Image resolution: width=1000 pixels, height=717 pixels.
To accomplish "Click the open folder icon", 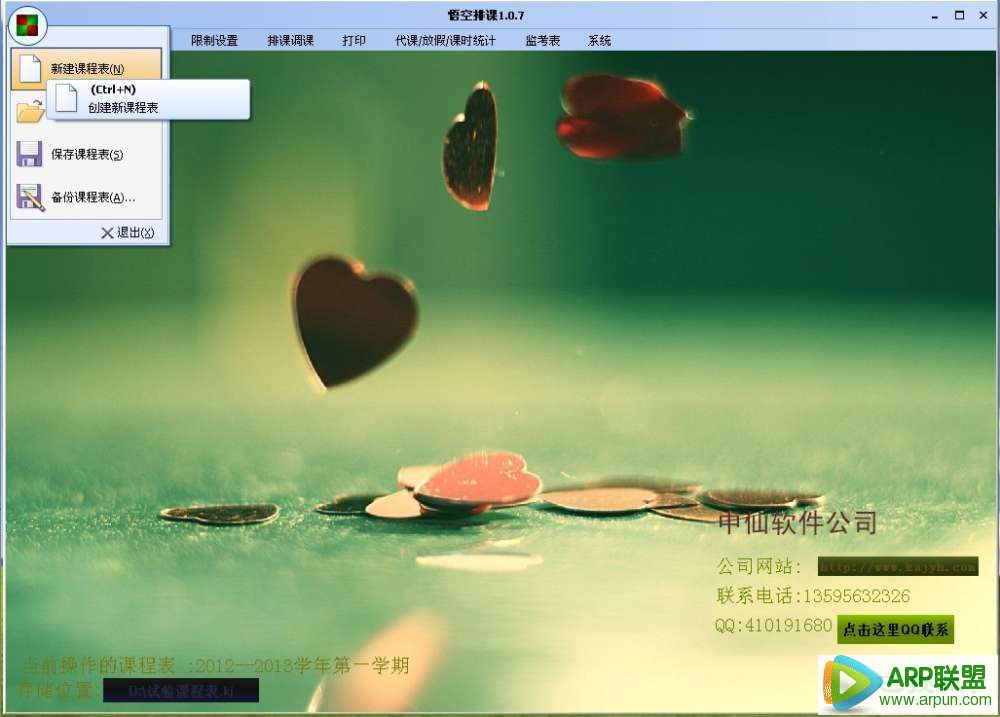I will (x=28, y=111).
